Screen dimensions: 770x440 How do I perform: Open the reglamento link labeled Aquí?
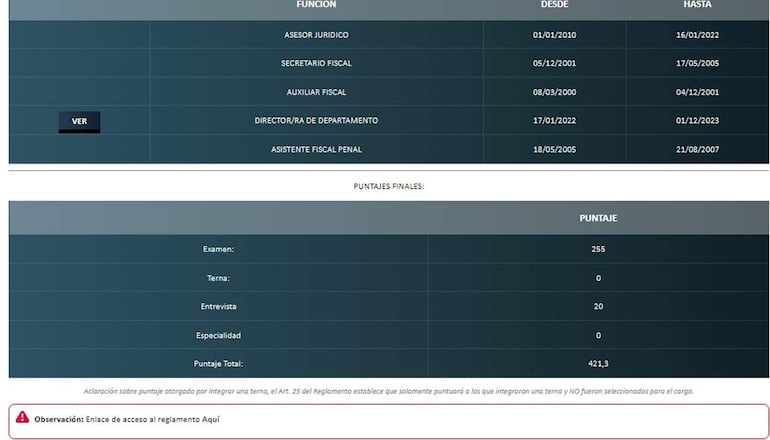[x=210, y=419]
